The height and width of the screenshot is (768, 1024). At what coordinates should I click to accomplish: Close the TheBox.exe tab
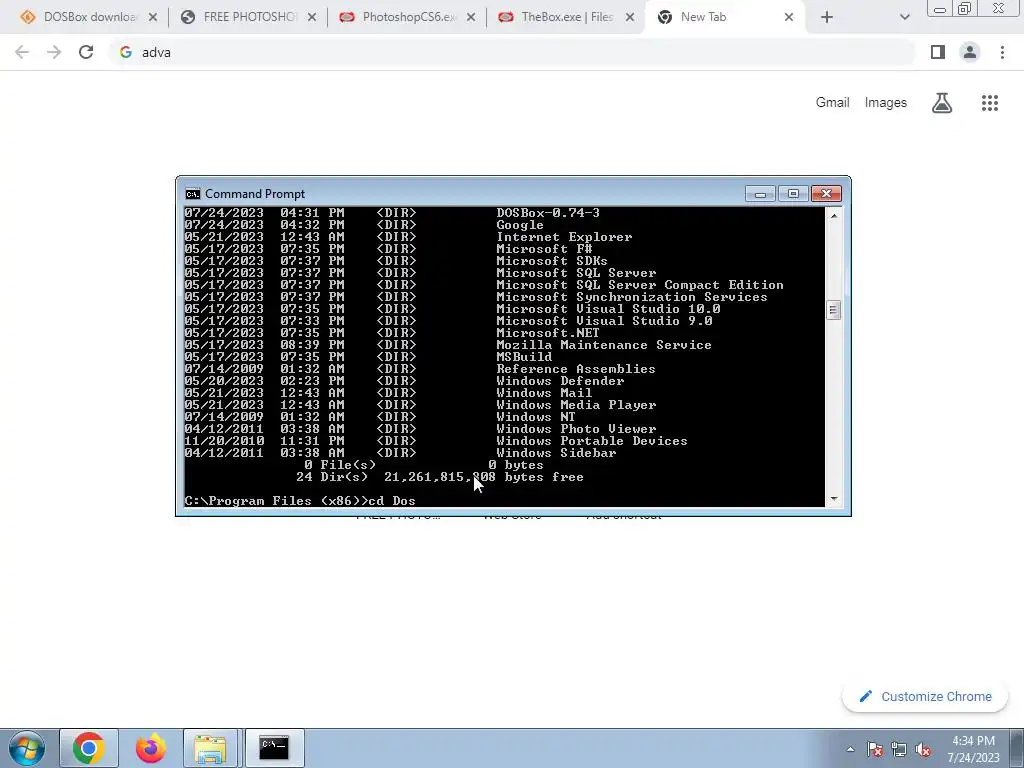tap(630, 18)
